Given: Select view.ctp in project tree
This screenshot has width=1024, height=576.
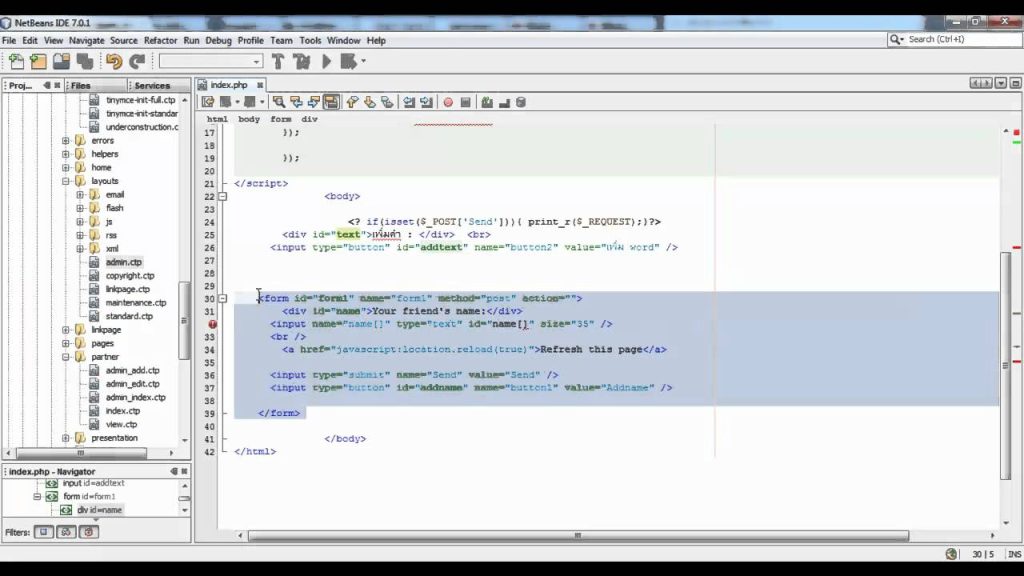Looking at the screenshot, I should [121, 424].
